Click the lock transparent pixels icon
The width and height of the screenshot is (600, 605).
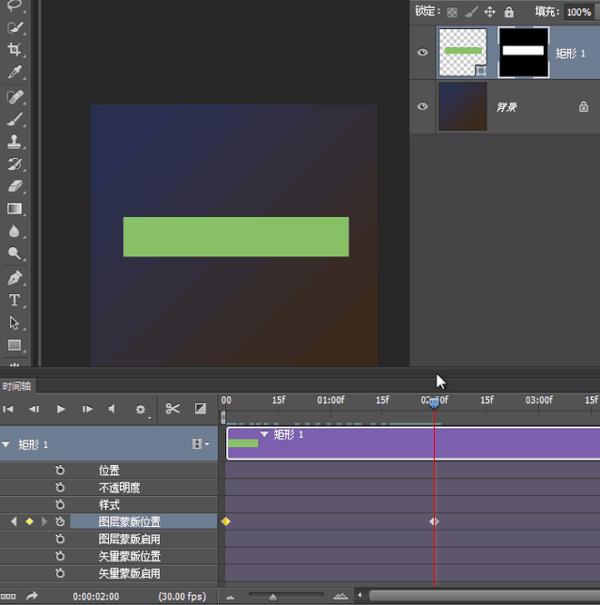point(451,12)
